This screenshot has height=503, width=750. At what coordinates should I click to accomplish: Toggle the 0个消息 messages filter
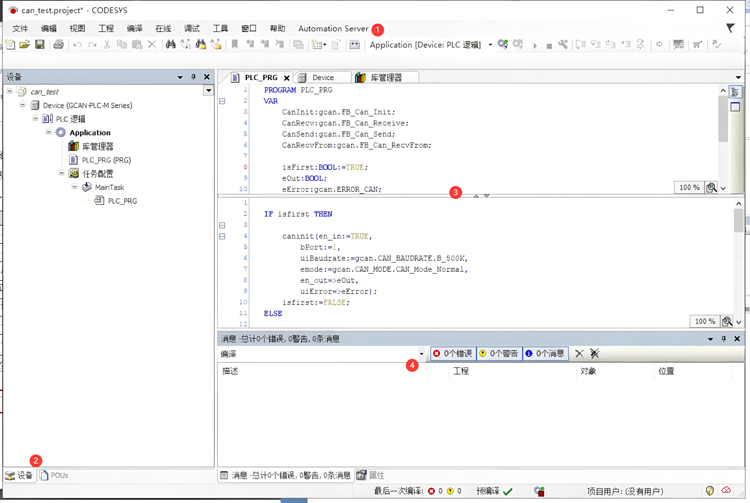tap(545, 353)
